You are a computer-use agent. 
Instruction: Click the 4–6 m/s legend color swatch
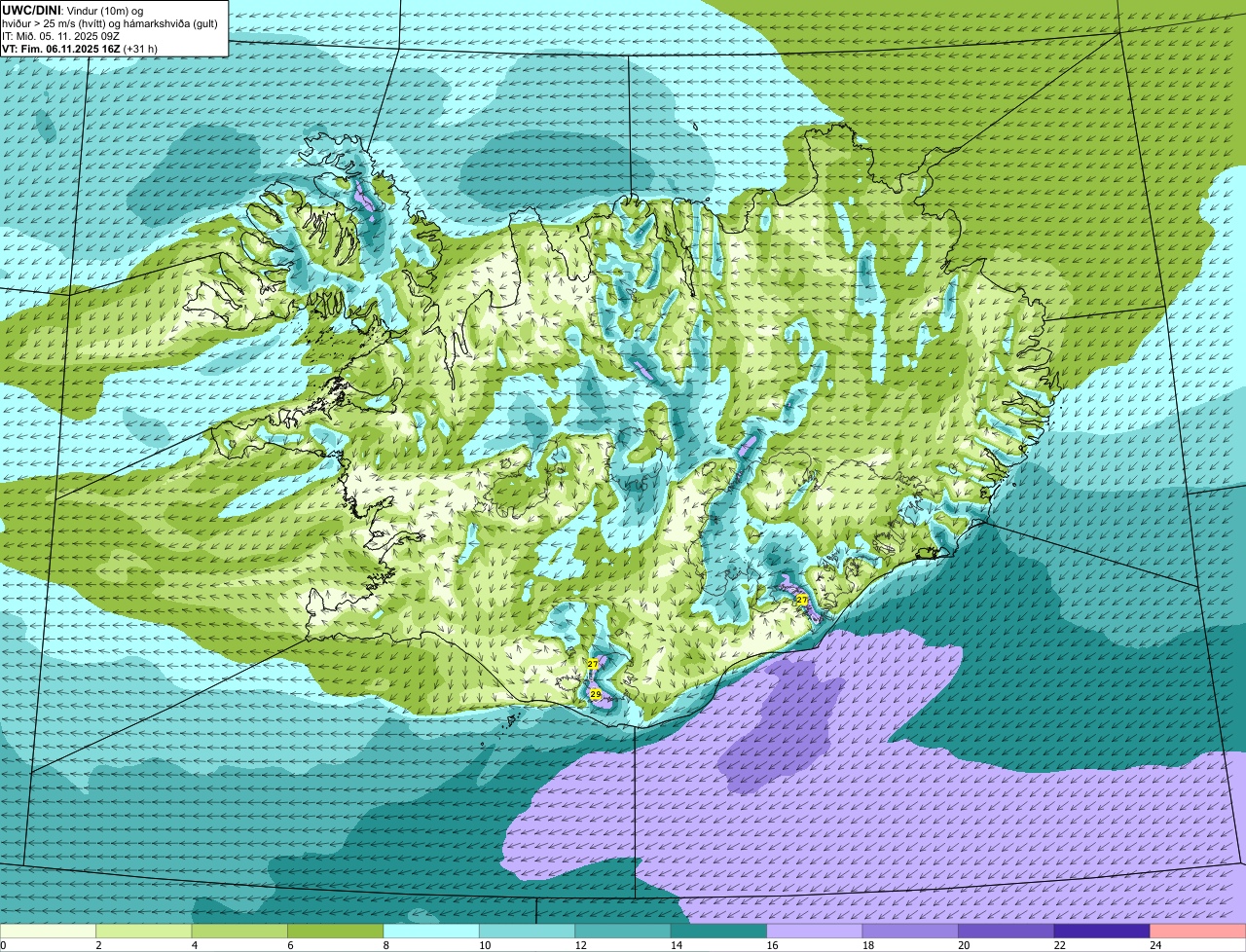239,931
